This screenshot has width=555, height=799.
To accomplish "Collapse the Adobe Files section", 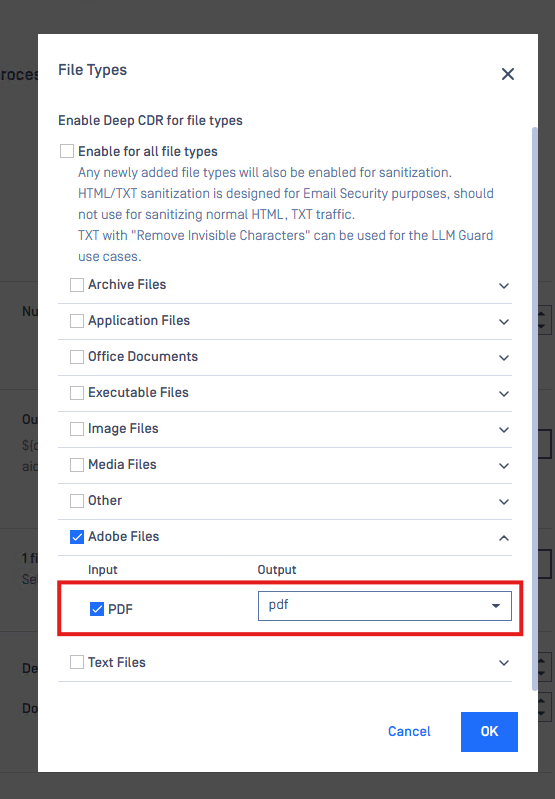I will (x=504, y=538).
